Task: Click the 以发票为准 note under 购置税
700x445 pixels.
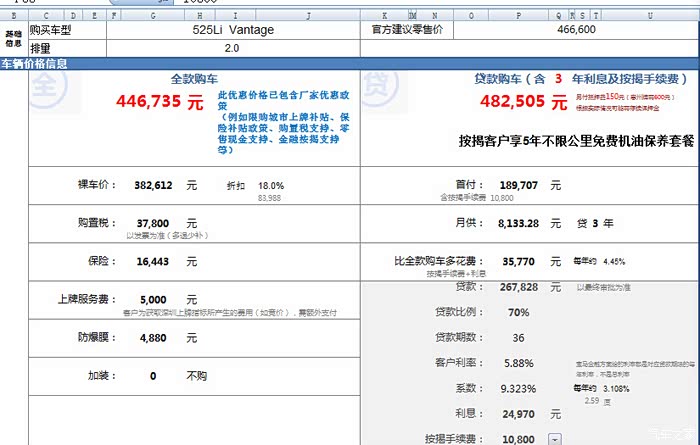Action: 167,235
